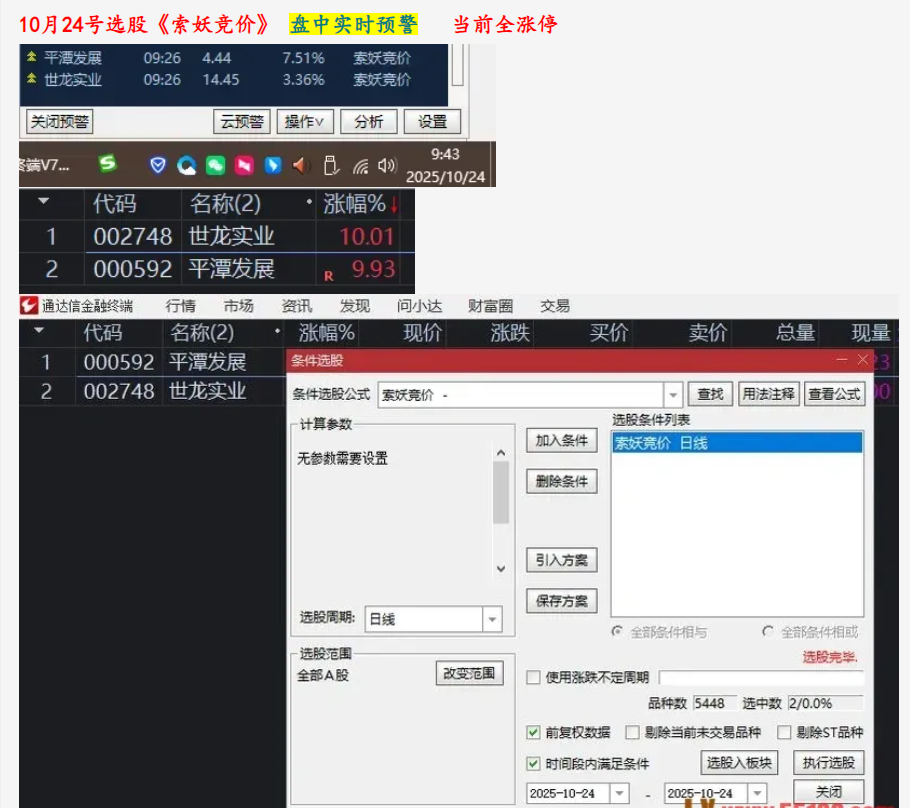Open the 操作 dropdown in the alert panel

(304, 122)
